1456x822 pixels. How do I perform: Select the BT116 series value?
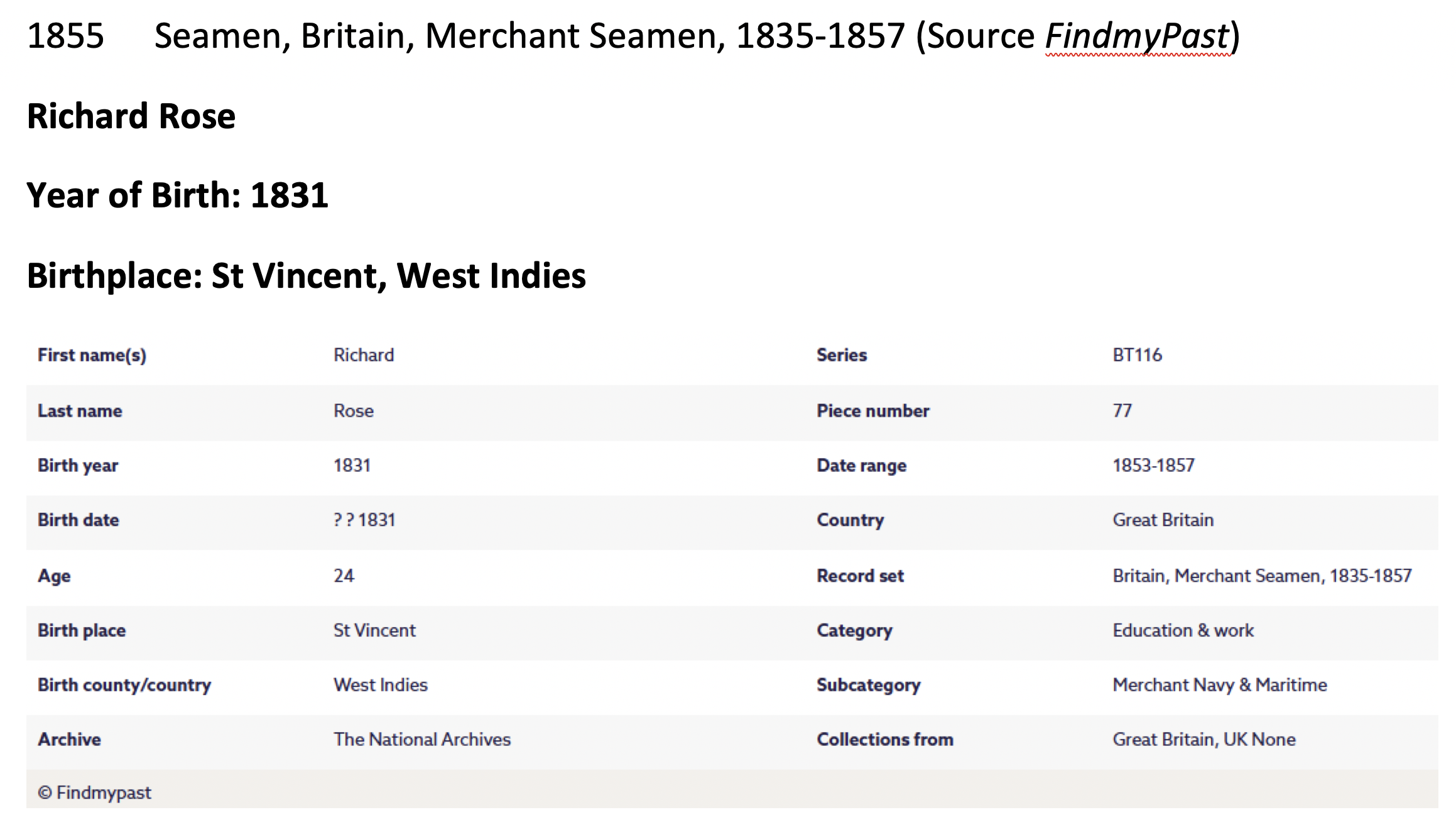(1137, 355)
